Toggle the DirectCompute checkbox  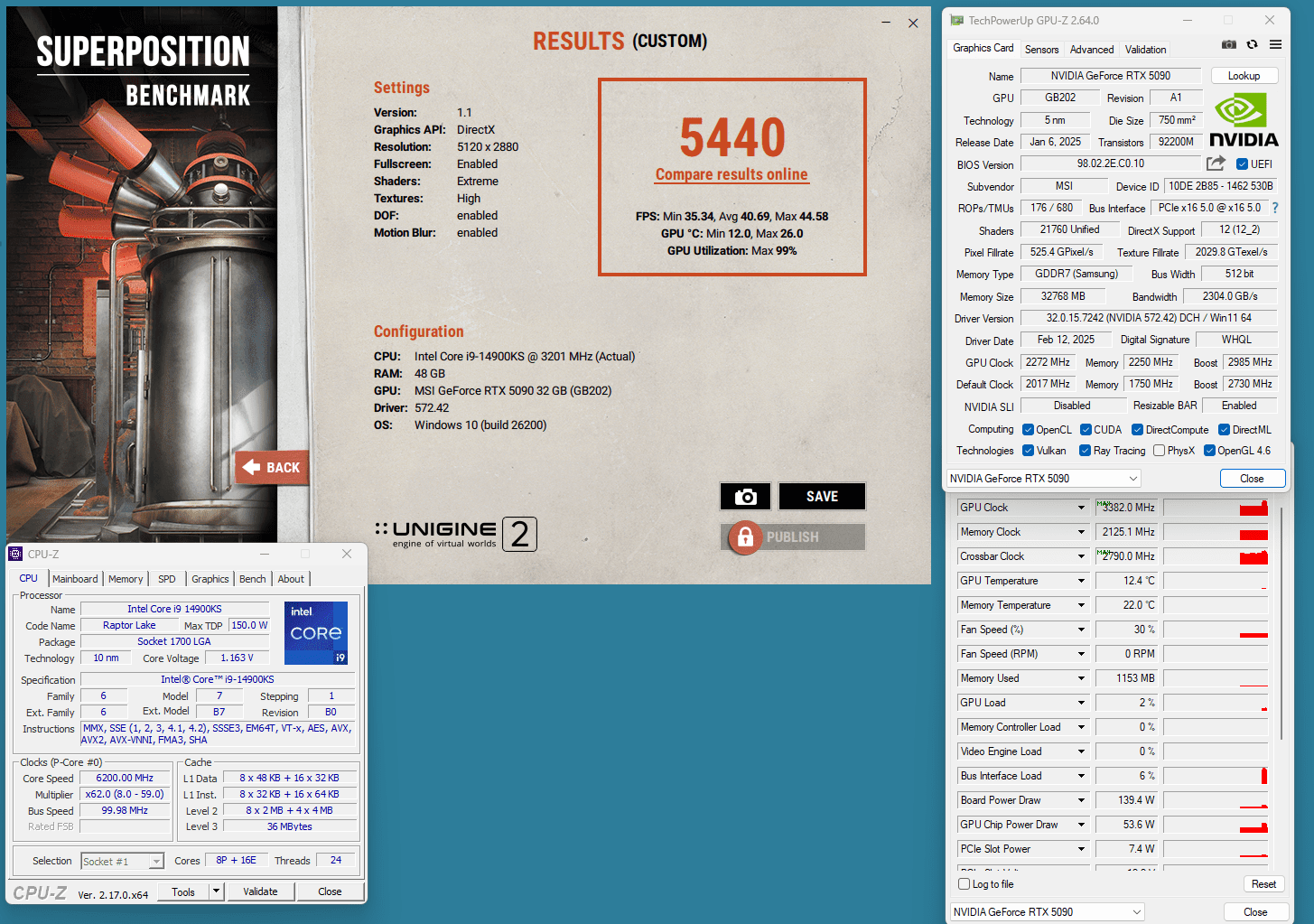tap(1138, 430)
